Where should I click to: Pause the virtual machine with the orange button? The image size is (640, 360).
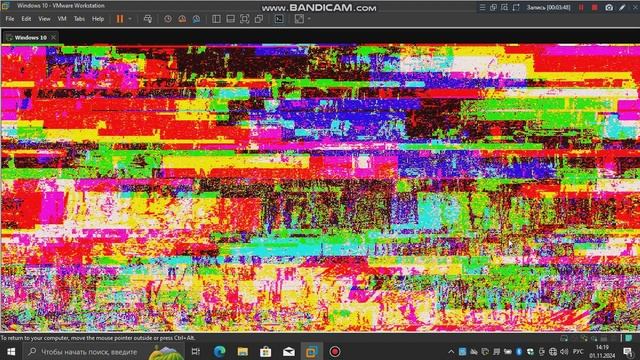tap(120, 19)
